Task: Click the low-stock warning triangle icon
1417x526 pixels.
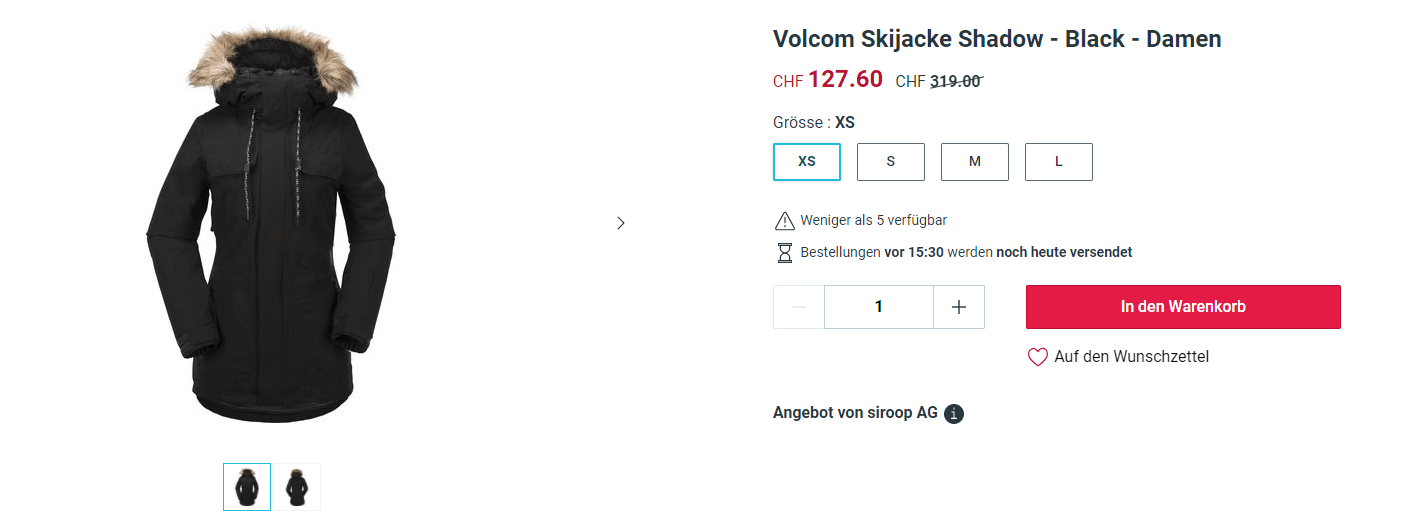Action: click(785, 221)
